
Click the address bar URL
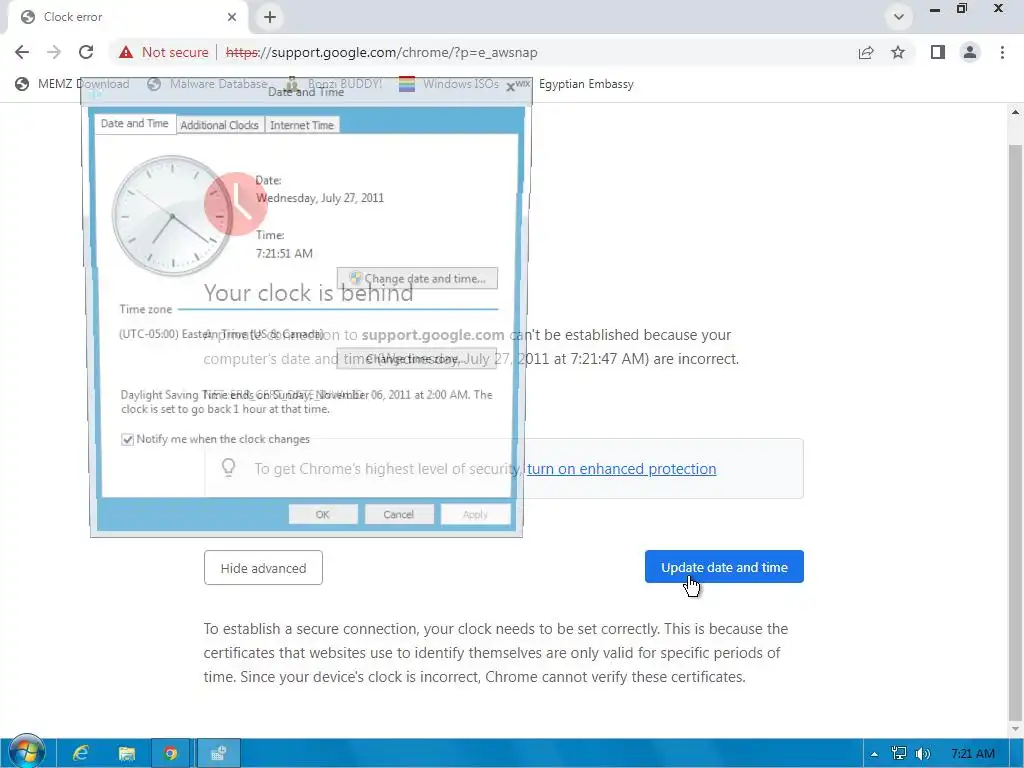381,52
